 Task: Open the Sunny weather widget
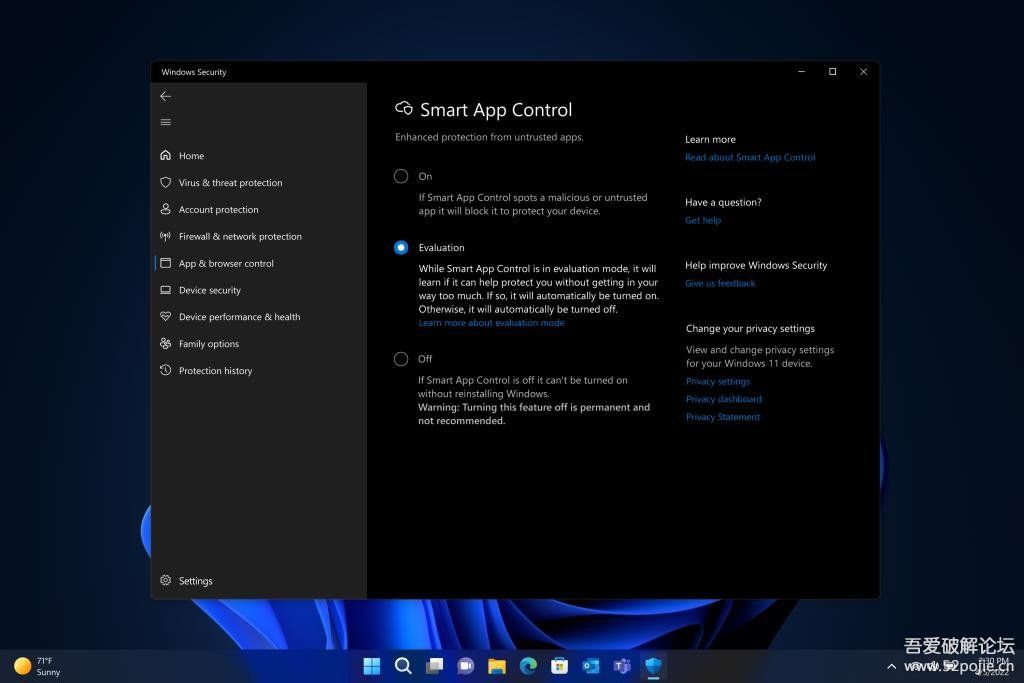click(38, 666)
